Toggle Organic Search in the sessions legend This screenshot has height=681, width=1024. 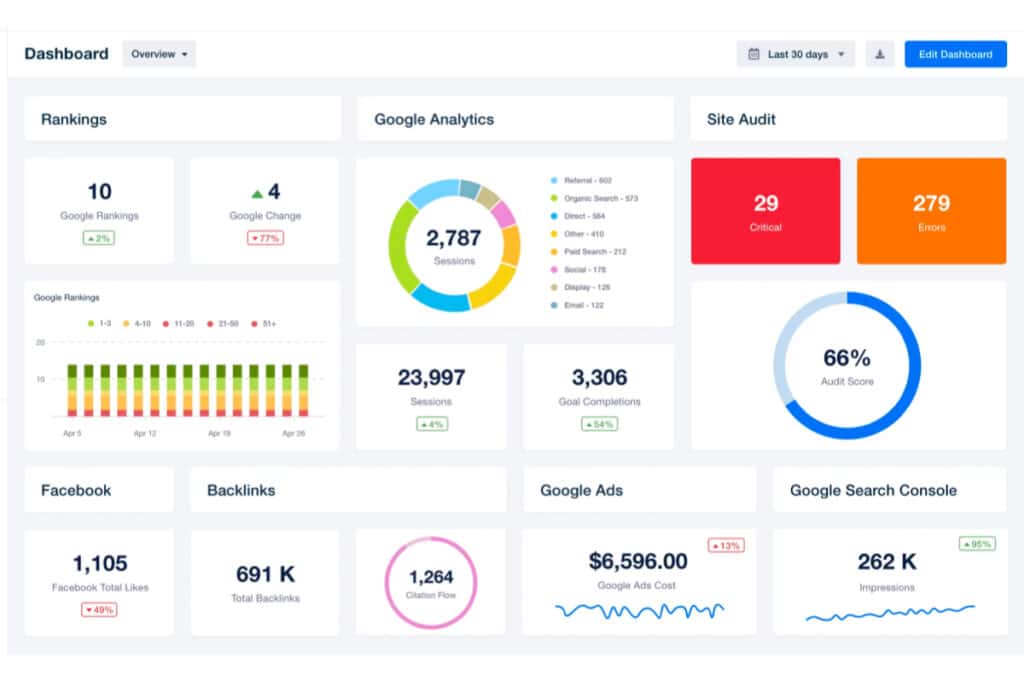click(595, 198)
